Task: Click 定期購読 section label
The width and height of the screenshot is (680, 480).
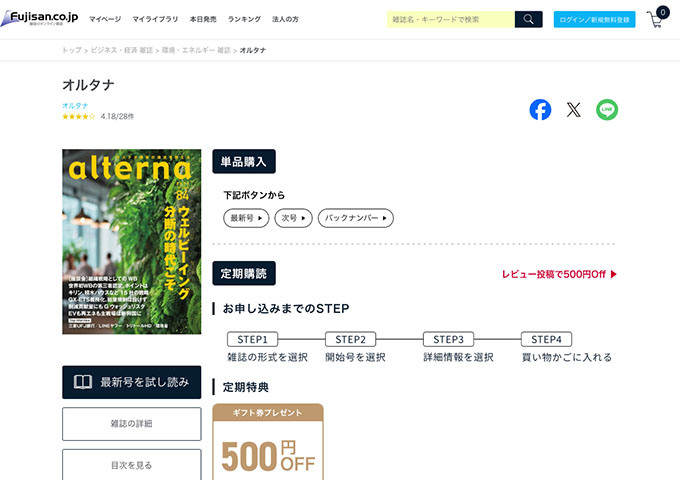Action: click(244, 273)
